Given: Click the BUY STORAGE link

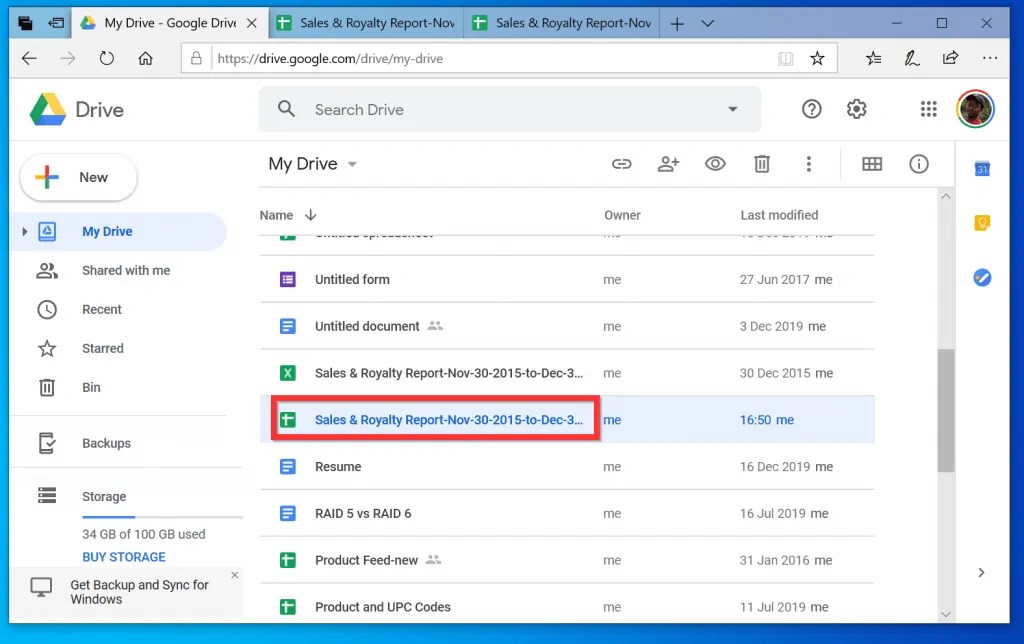Looking at the screenshot, I should 123,557.
